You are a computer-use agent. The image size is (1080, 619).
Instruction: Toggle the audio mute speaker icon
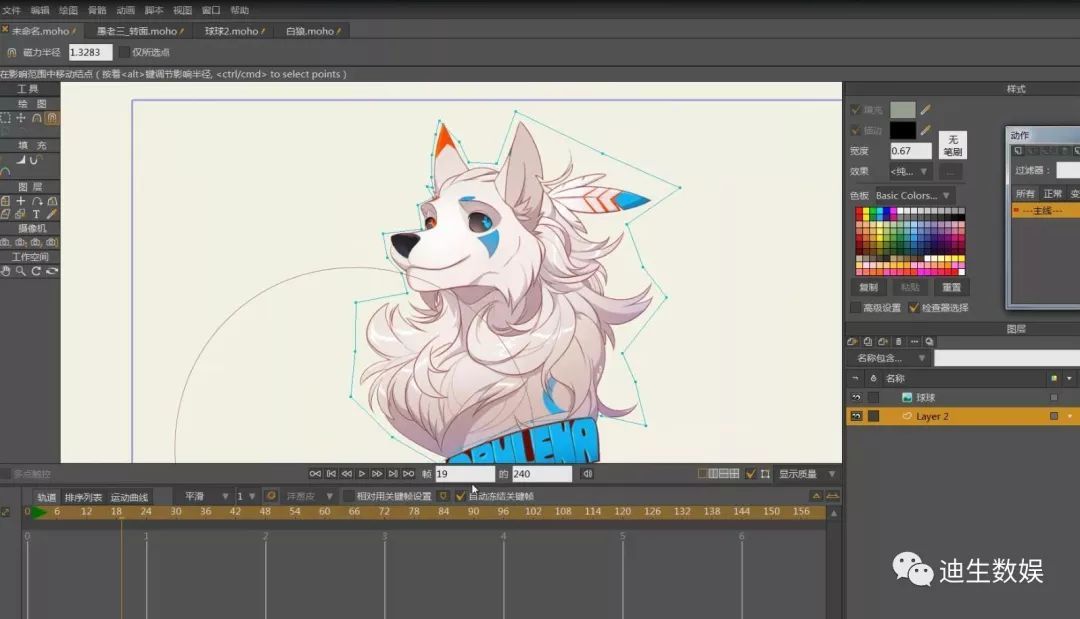point(588,474)
